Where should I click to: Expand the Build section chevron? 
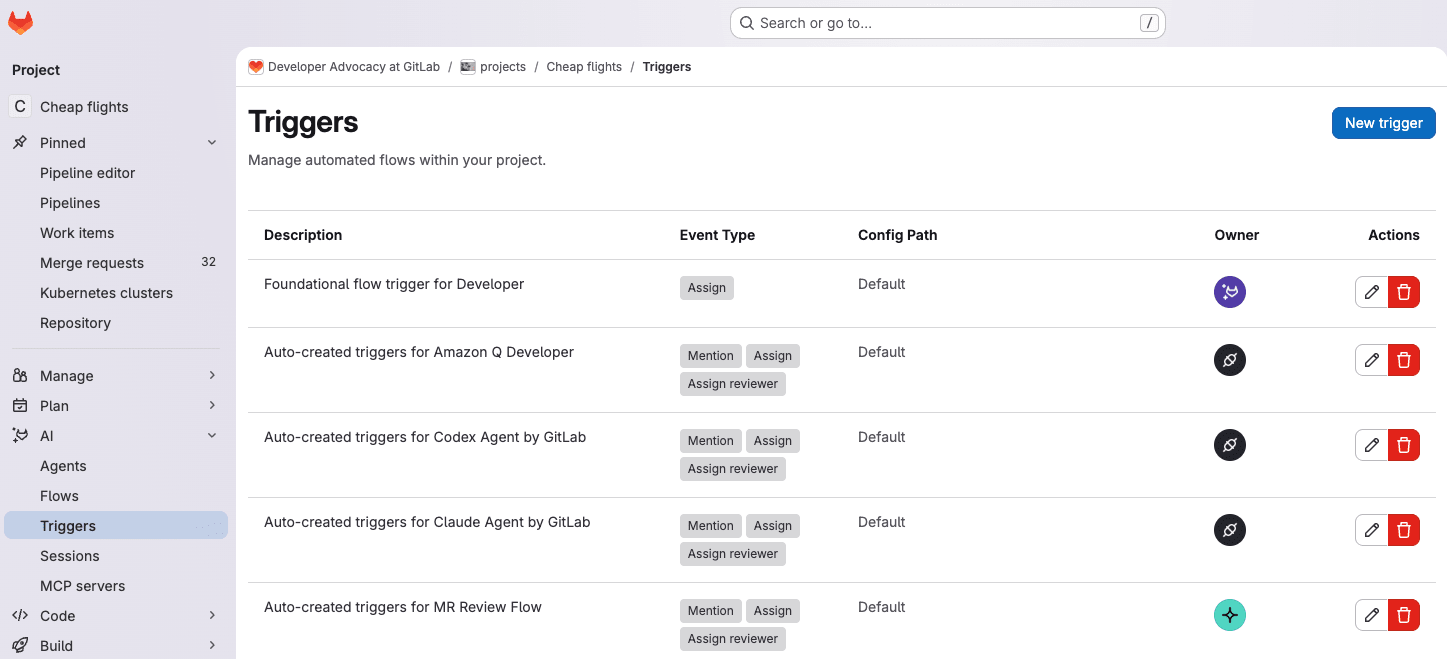point(212,646)
